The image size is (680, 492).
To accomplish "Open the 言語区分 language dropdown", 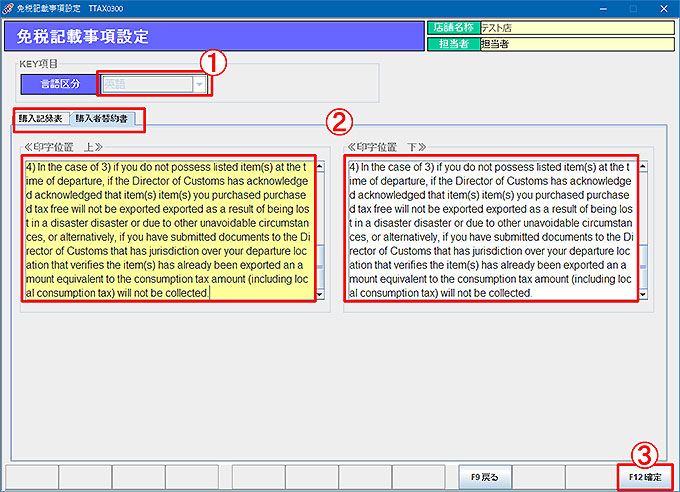I will 199,84.
